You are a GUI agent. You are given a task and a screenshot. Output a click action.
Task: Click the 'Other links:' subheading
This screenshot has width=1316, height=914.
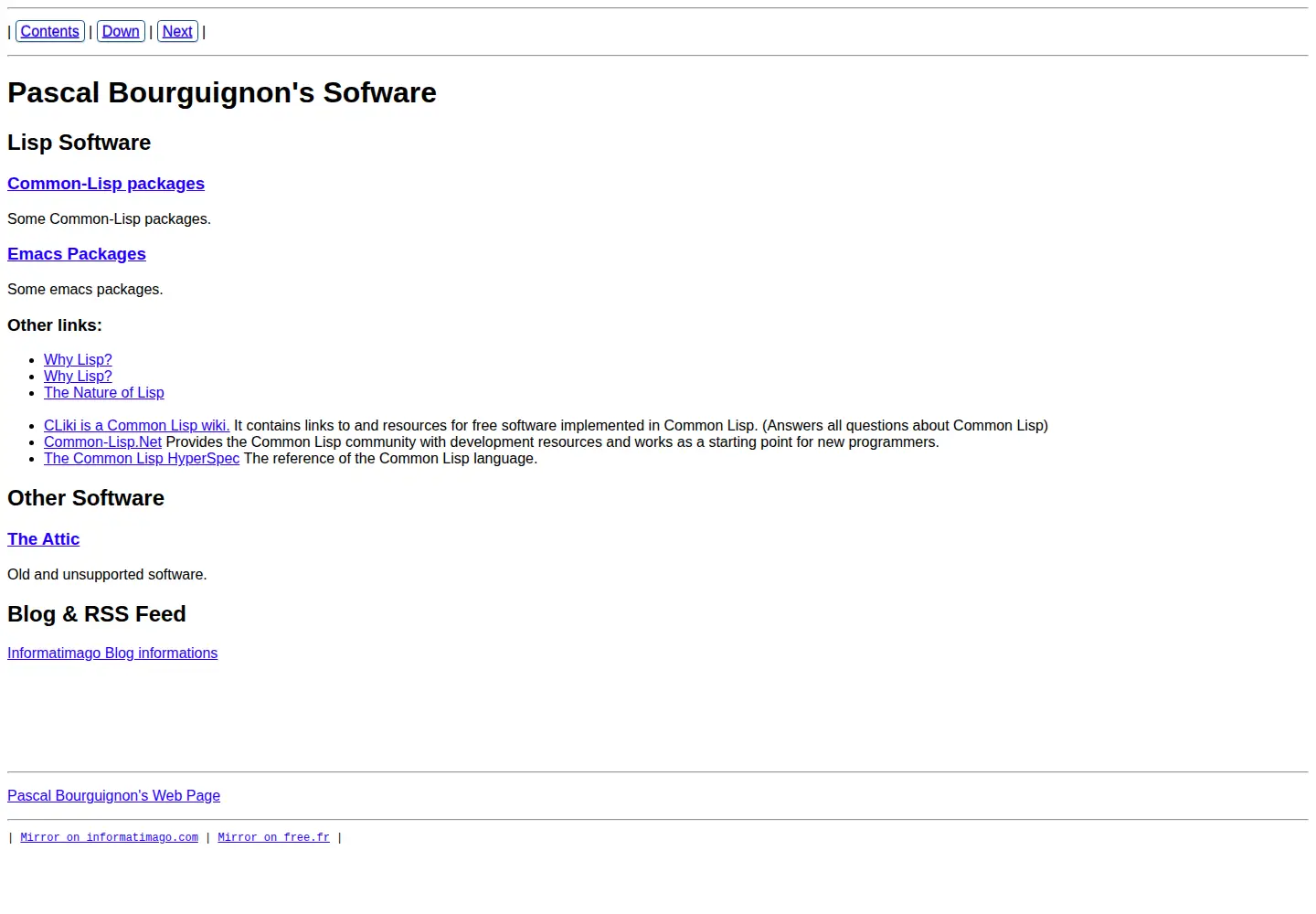pyautogui.click(x=55, y=325)
